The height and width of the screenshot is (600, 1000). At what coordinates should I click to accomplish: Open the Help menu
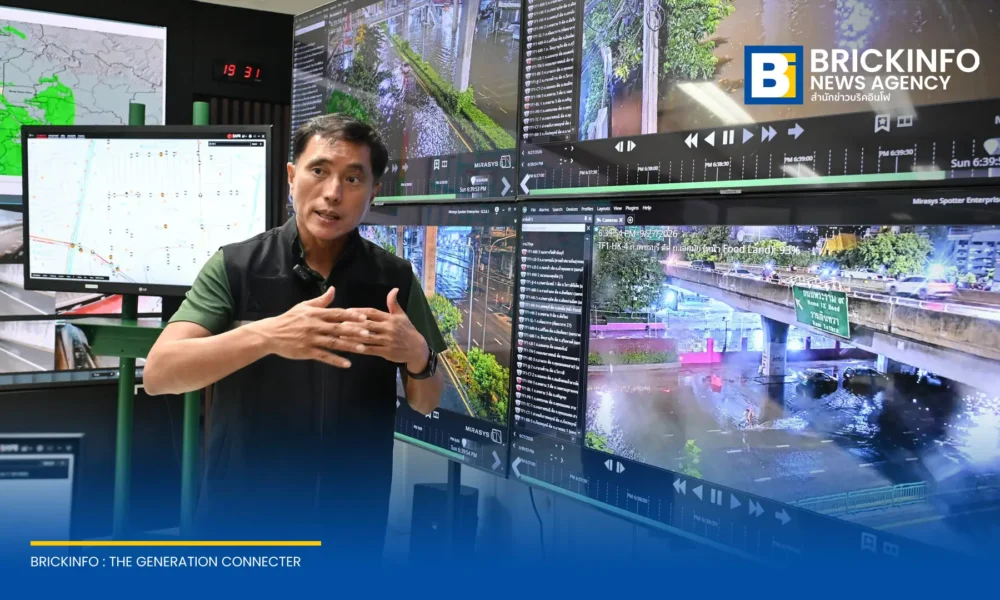coord(647,207)
